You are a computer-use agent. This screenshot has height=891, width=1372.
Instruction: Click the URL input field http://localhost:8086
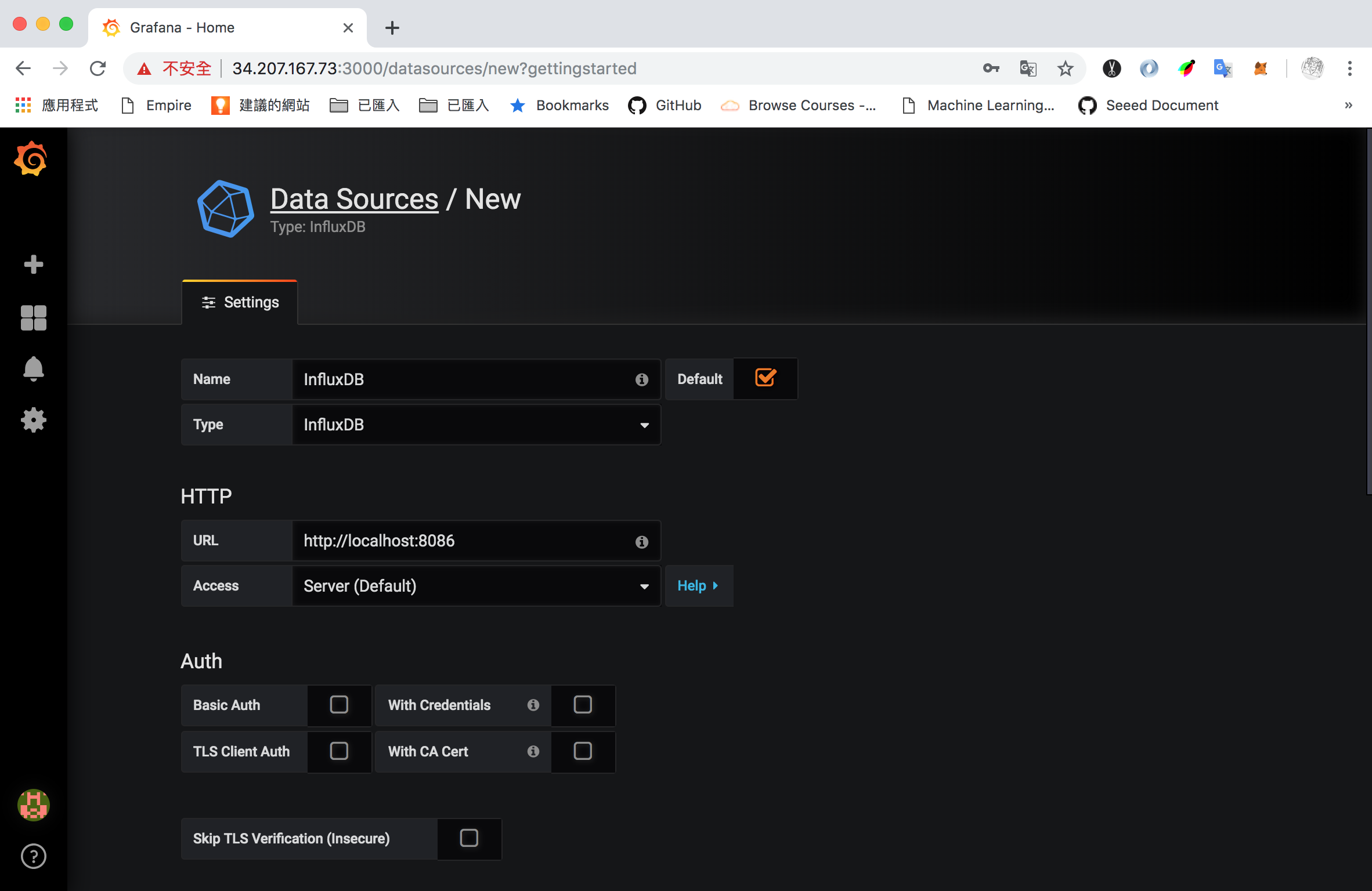(x=476, y=541)
